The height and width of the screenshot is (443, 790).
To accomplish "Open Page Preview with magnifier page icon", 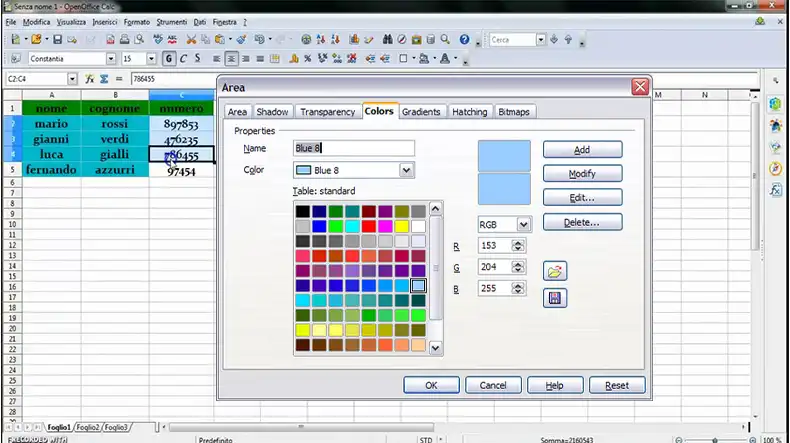I will 140,39.
